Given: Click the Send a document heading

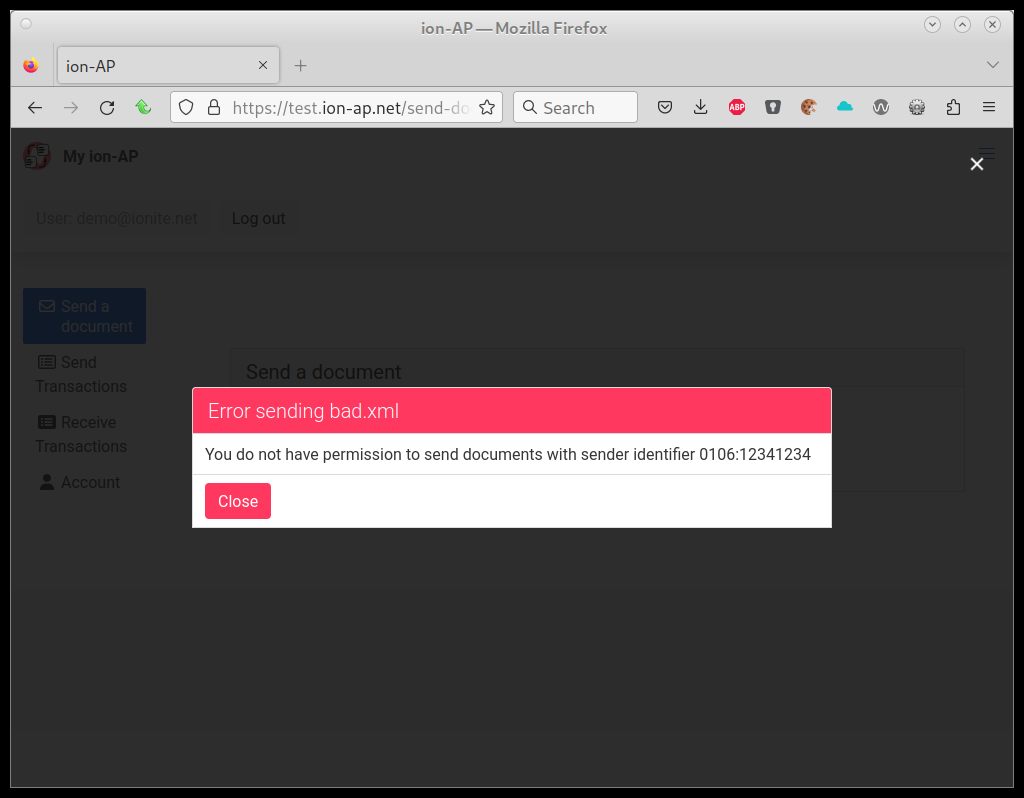Looking at the screenshot, I should click(323, 372).
